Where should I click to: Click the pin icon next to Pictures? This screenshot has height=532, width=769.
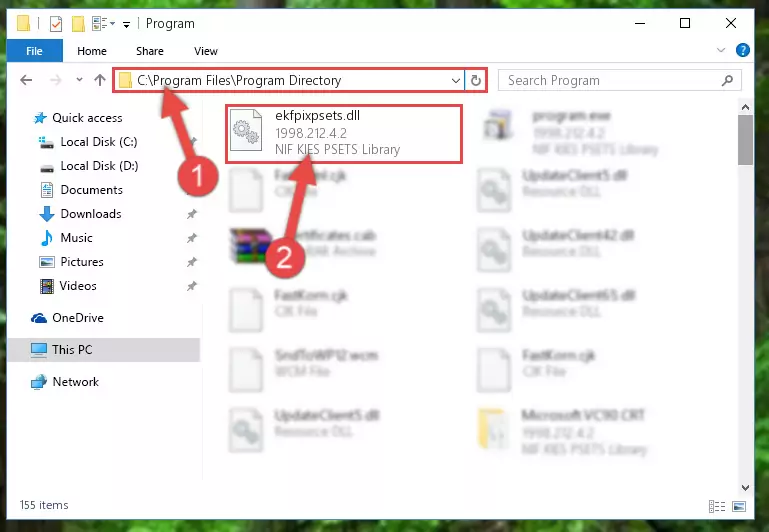pyautogui.click(x=192, y=262)
